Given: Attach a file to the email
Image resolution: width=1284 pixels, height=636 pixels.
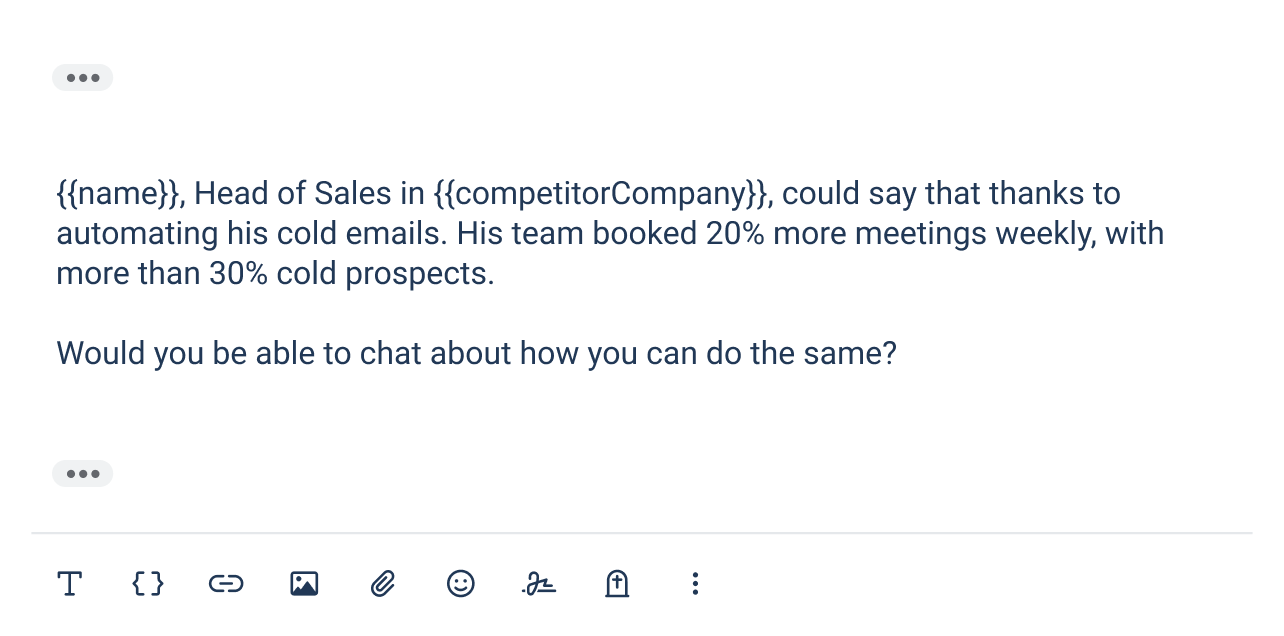Looking at the screenshot, I should 383,584.
